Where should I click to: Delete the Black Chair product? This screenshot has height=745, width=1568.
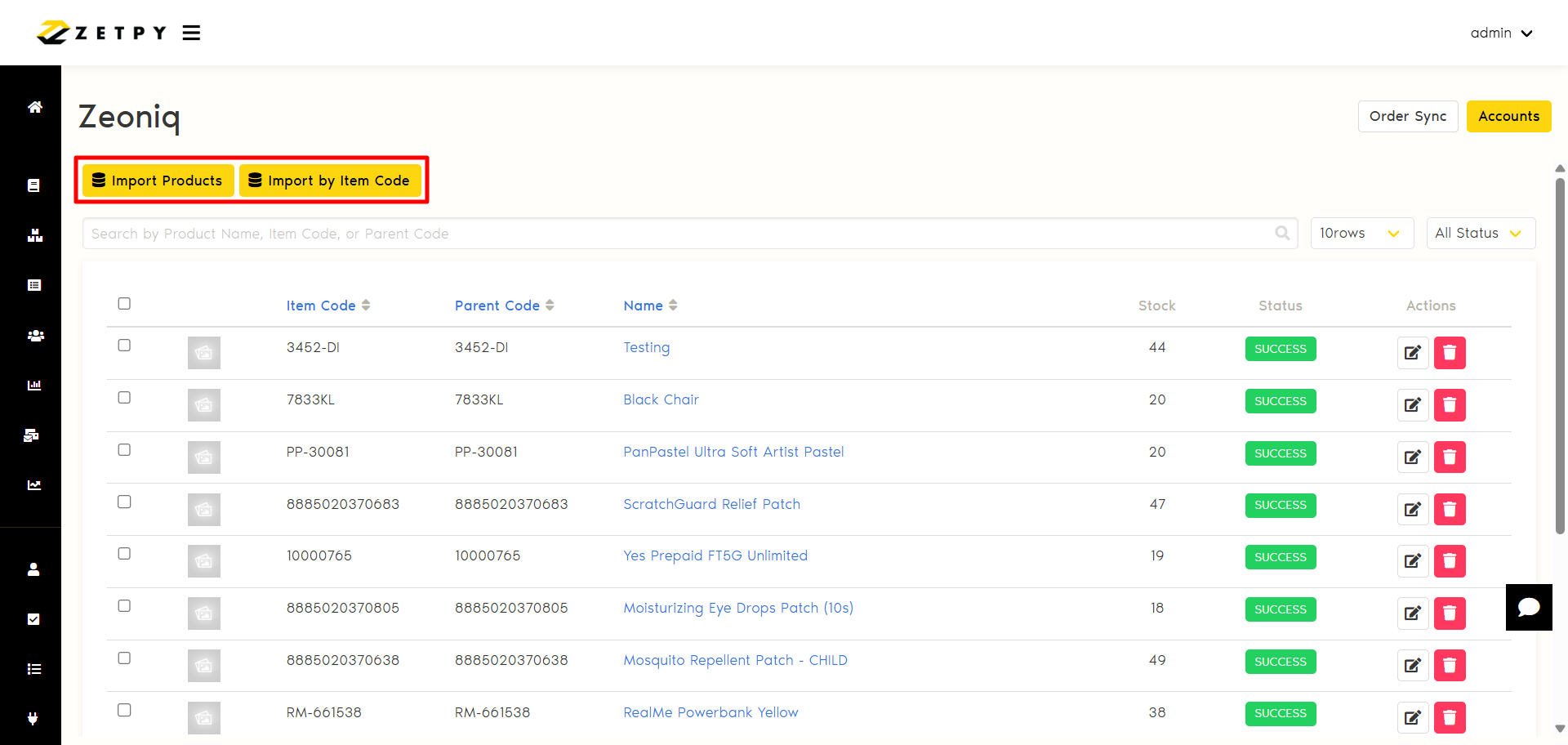click(x=1450, y=405)
